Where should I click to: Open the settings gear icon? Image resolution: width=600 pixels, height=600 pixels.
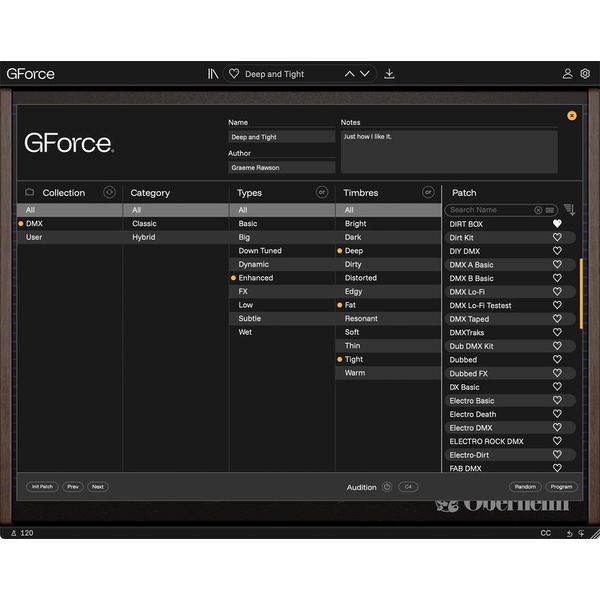pos(585,73)
